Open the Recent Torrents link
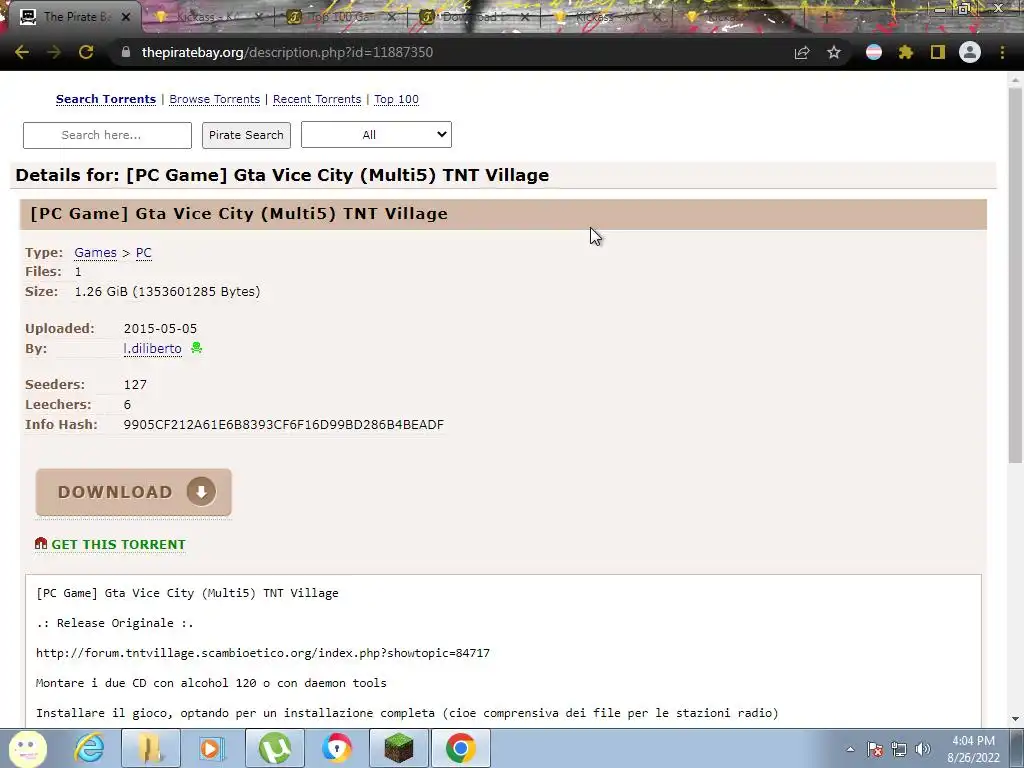The image size is (1024, 768). point(317,99)
